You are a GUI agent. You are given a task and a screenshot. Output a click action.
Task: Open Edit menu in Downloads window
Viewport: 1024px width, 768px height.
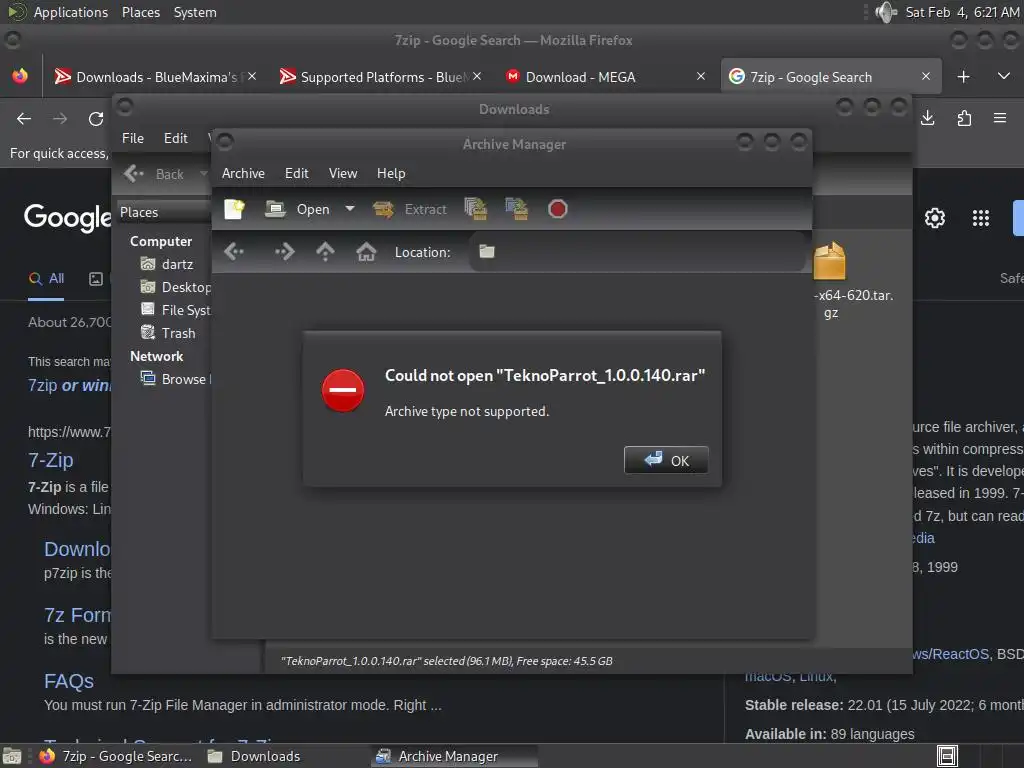[x=175, y=138]
